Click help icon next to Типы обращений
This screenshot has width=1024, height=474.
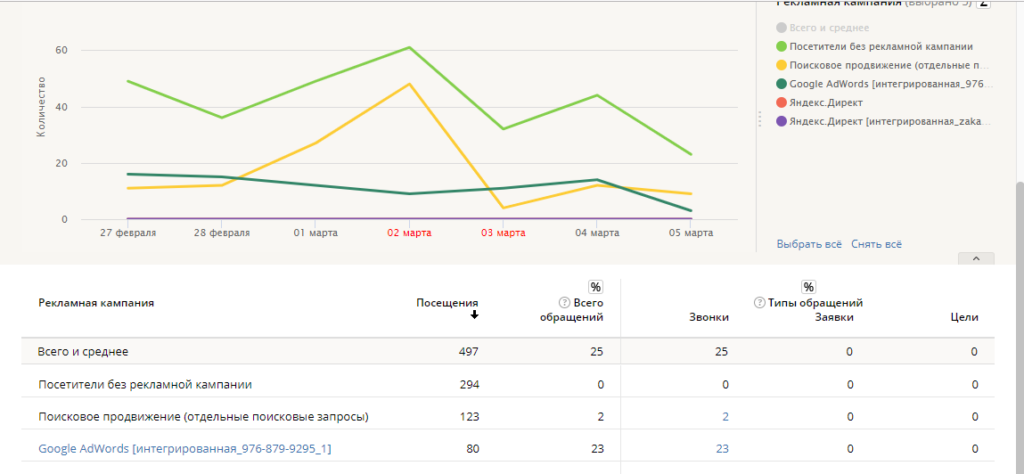tap(759, 303)
